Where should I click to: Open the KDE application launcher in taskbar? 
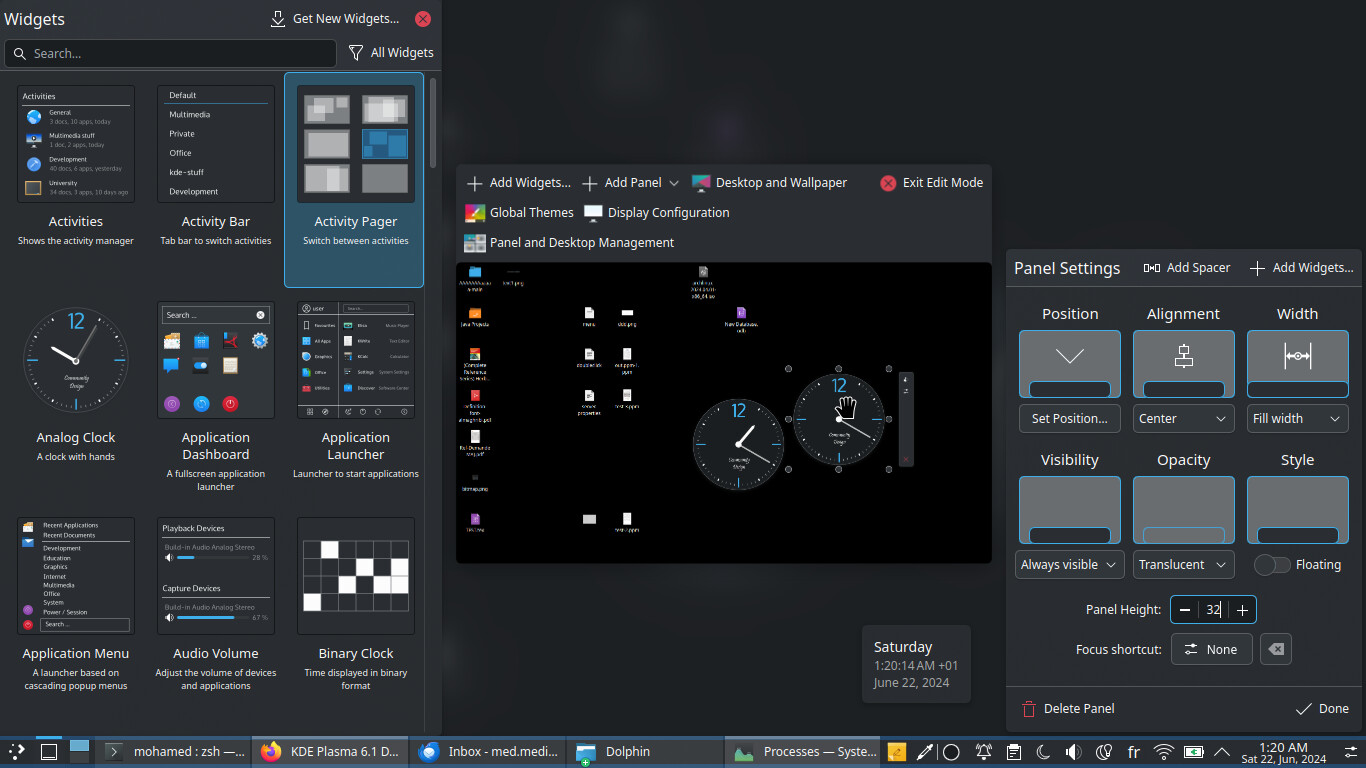pyautogui.click(x=17, y=752)
